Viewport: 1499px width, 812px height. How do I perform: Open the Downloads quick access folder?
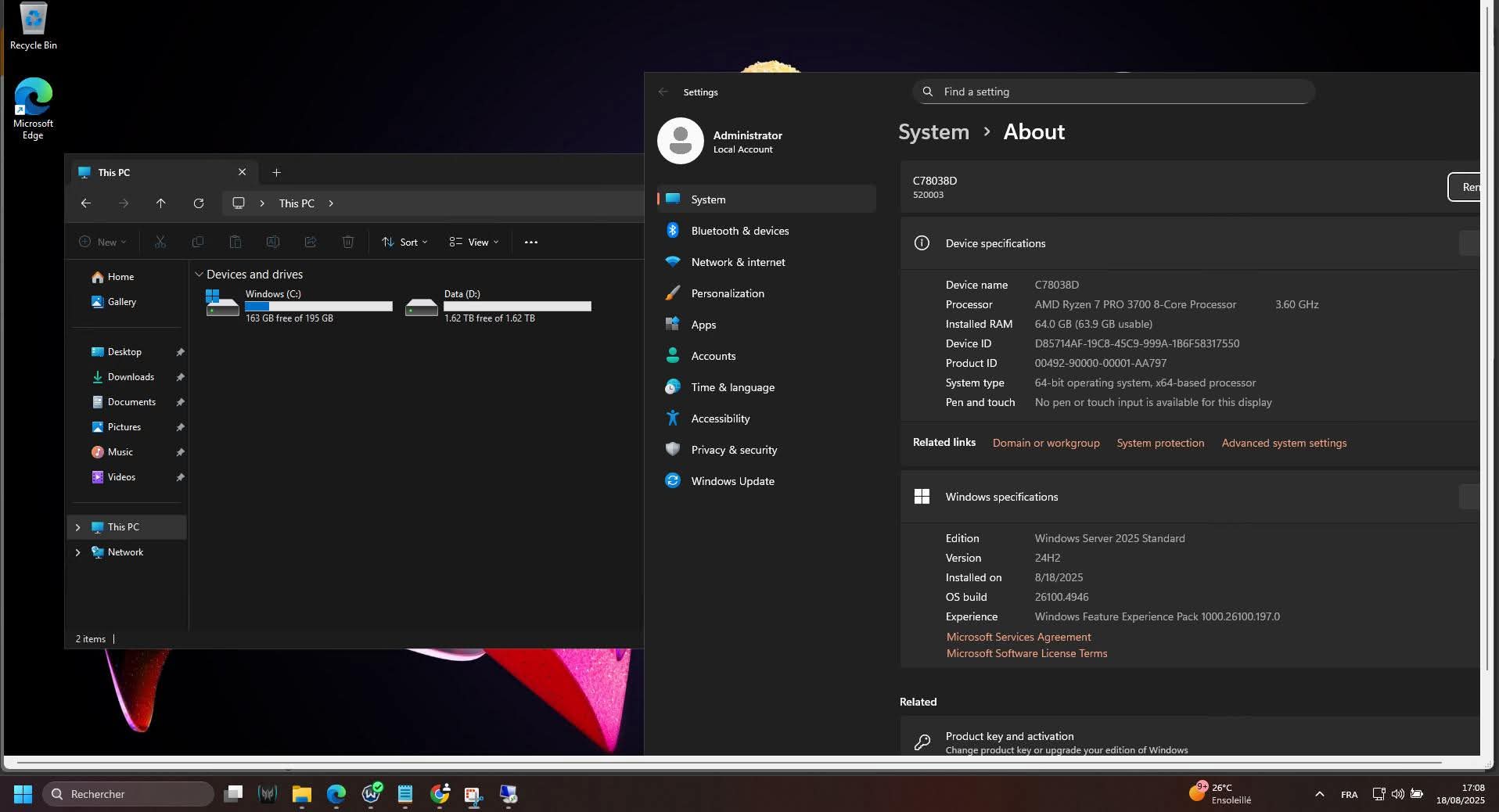[128, 377]
